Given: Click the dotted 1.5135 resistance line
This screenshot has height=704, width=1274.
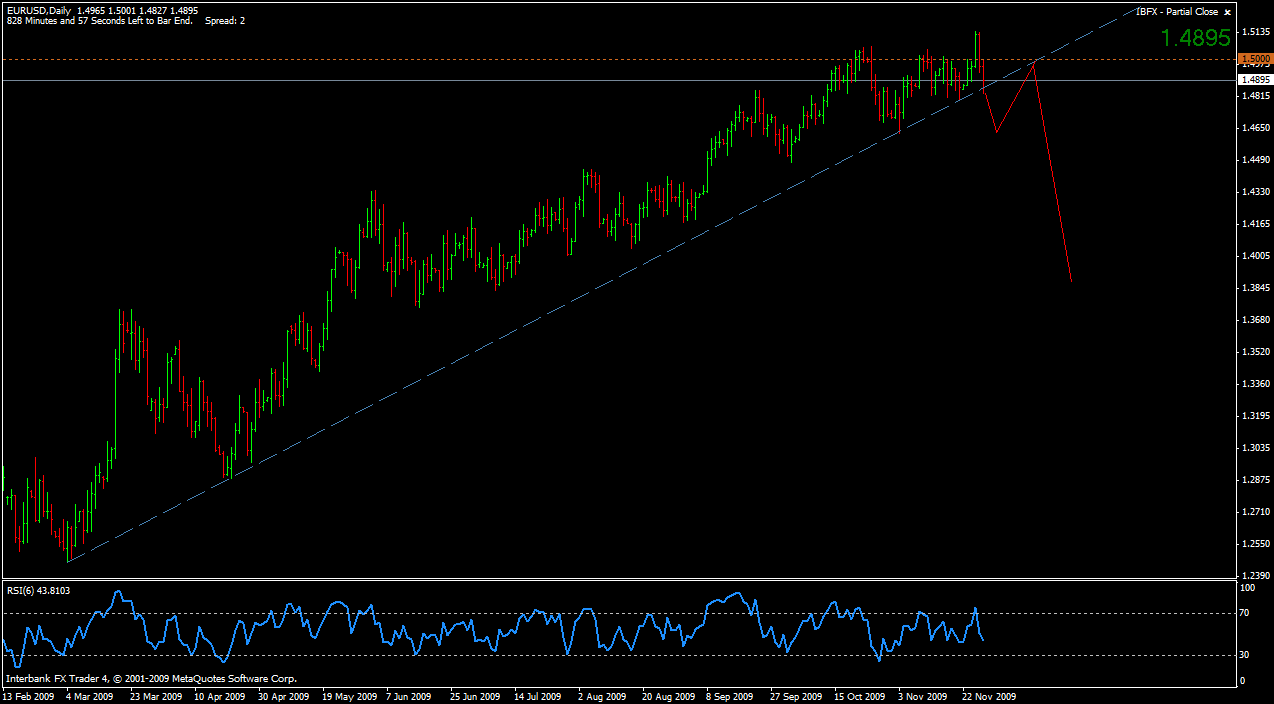Looking at the screenshot, I should coord(500,60).
